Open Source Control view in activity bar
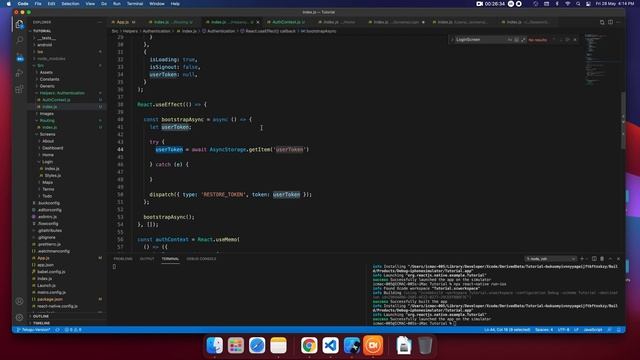The width and height of the screenshot is (640, 360). [x=19, y=57]
